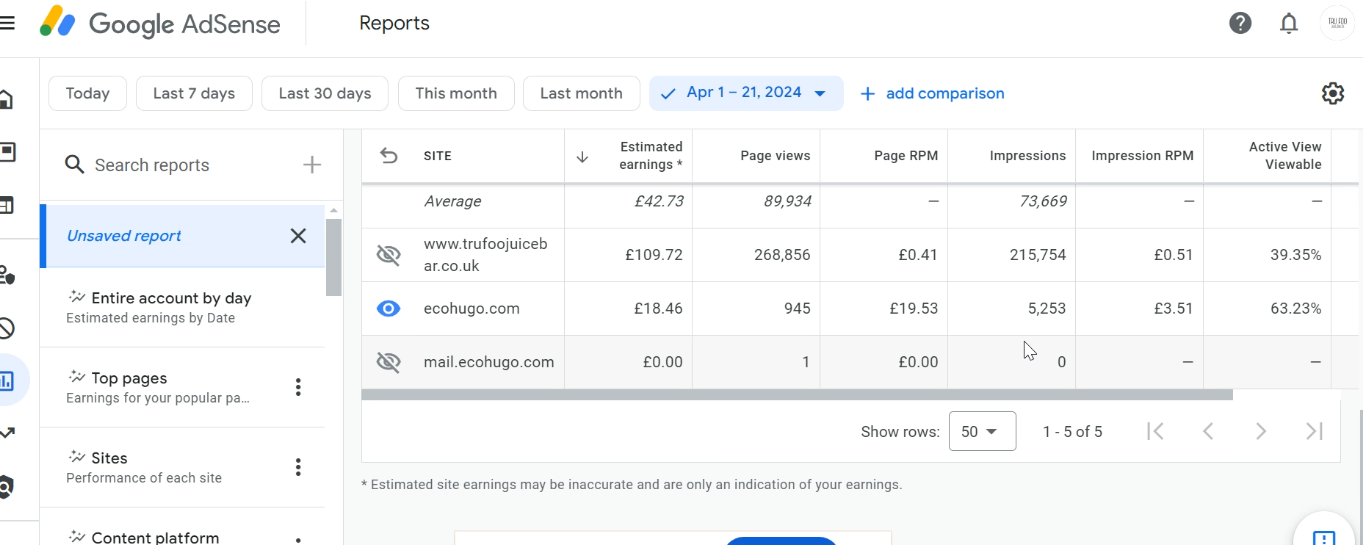This screenshot has height=545, width=1363.
Task: Click add comparison link
Action: click(932, 93)
